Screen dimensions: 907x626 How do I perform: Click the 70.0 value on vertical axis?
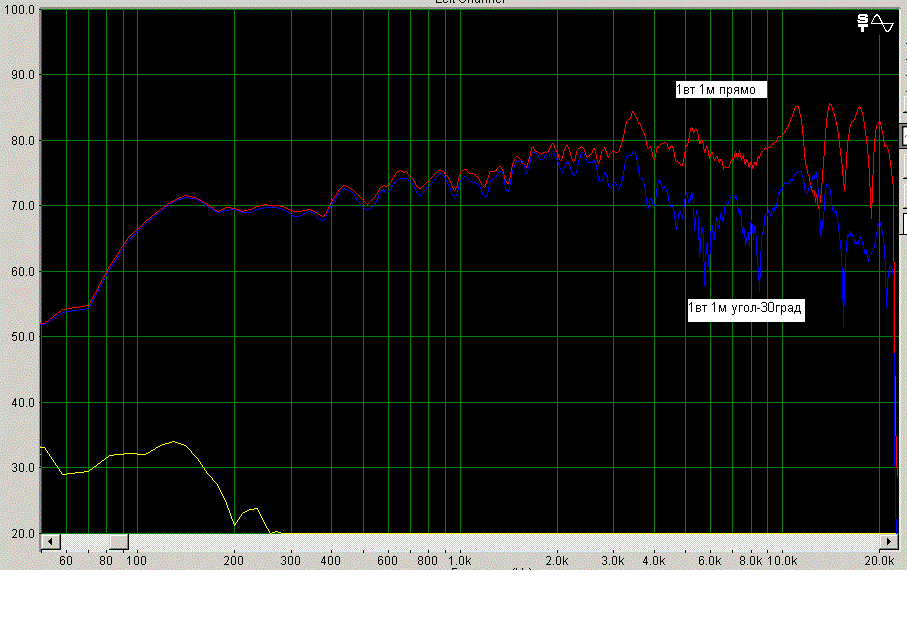[x=23, y=206]
